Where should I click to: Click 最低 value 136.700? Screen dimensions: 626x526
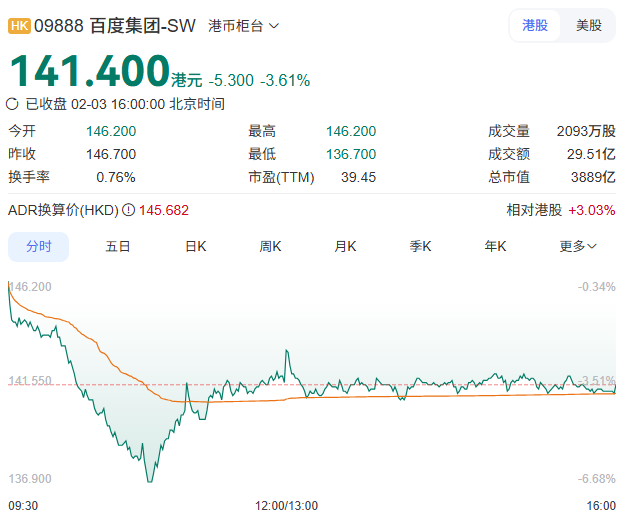click(x=351, y=154)
